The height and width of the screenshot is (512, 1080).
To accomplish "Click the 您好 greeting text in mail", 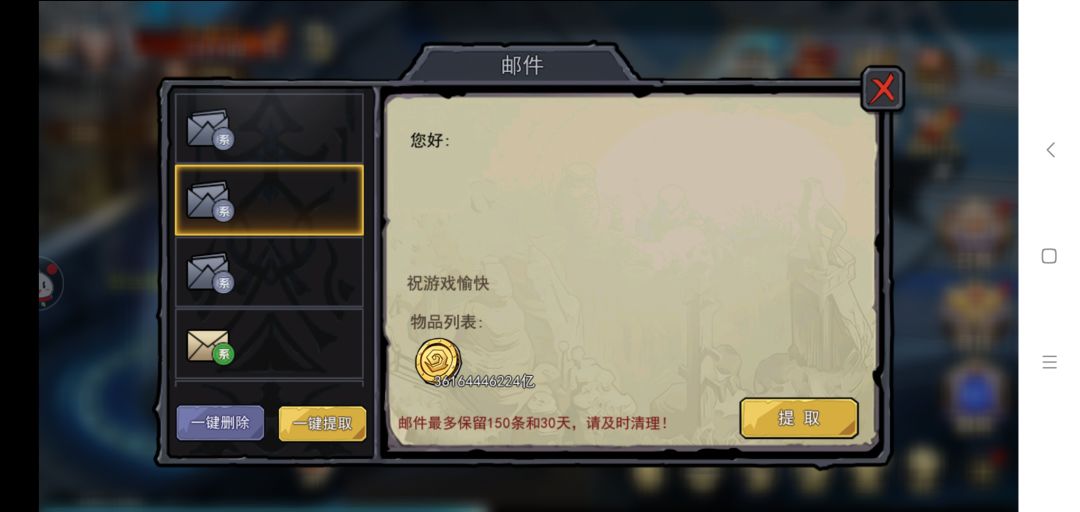I will coord(430,141).
